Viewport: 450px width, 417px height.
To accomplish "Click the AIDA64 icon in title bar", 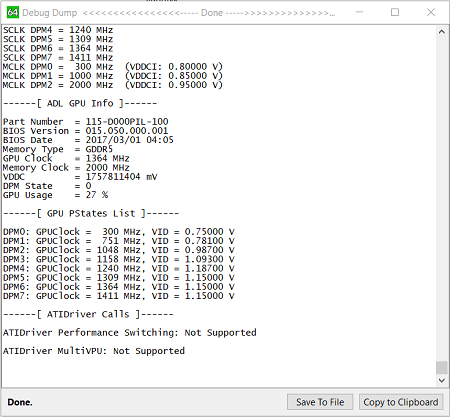I will pos(13,13).
